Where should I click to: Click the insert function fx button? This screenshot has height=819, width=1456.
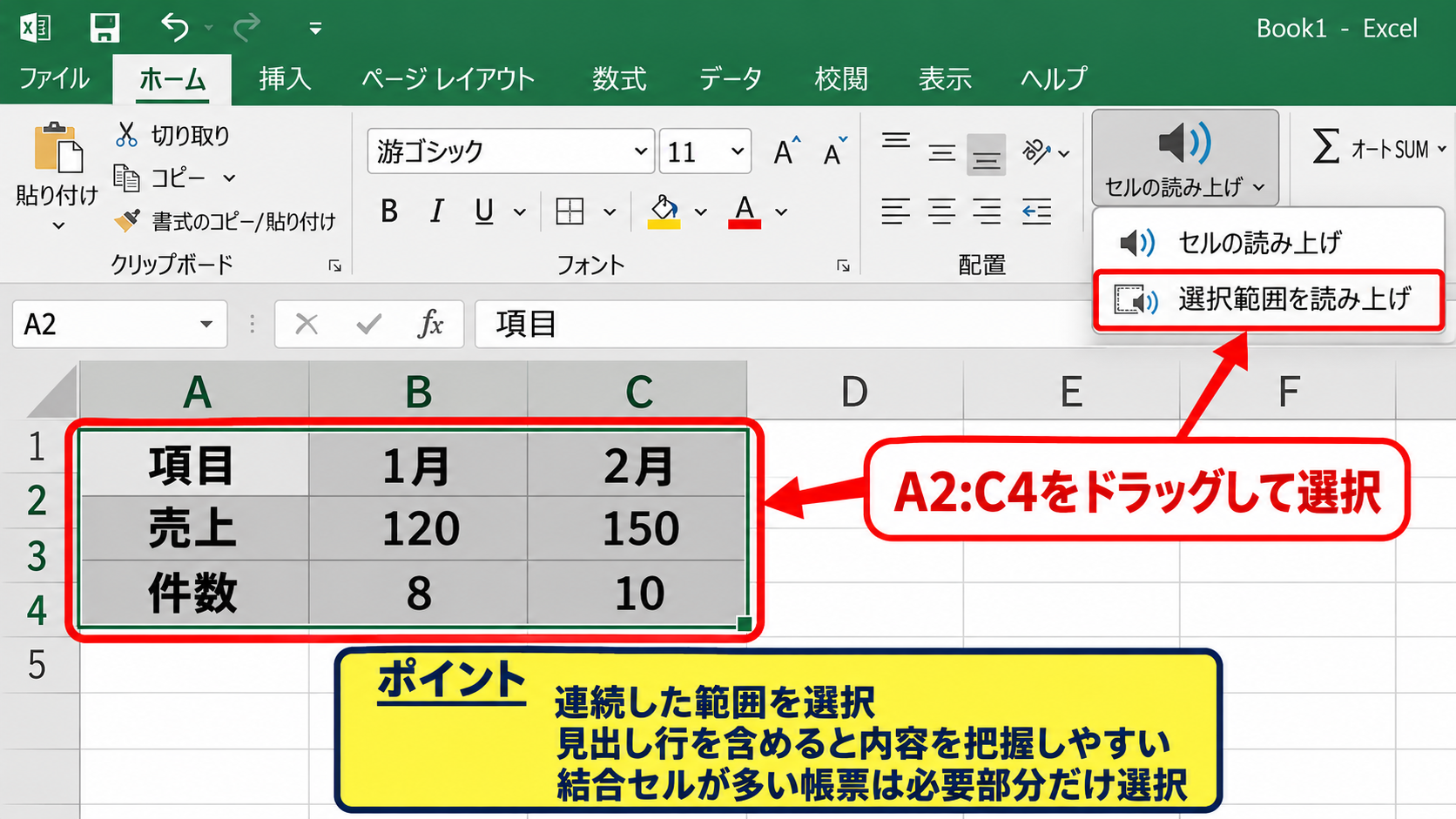430,325
